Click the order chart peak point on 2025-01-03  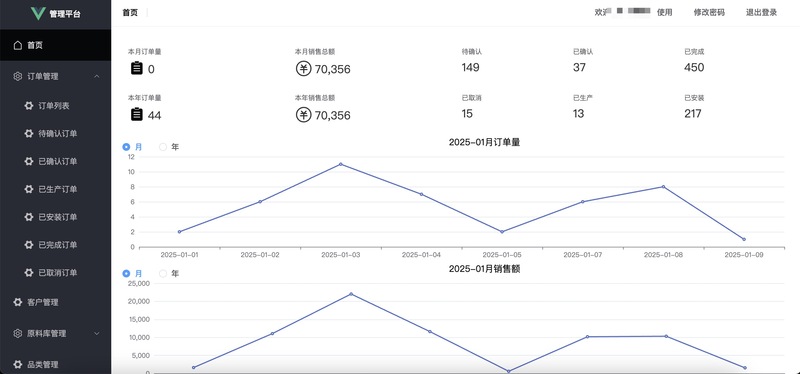341,164
